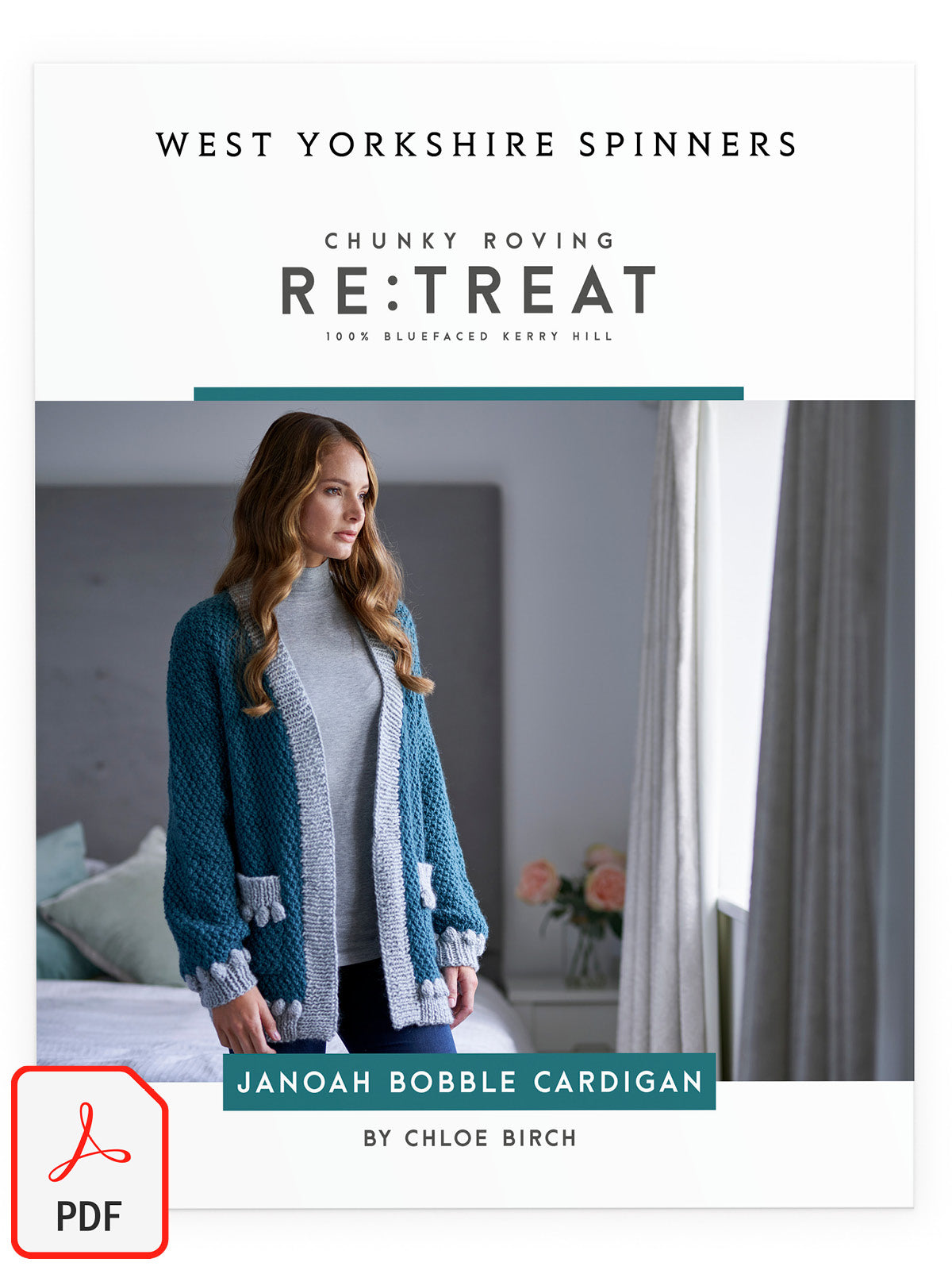Click the Janoah Bobble Cardigan banner

tap(469, 1081)
